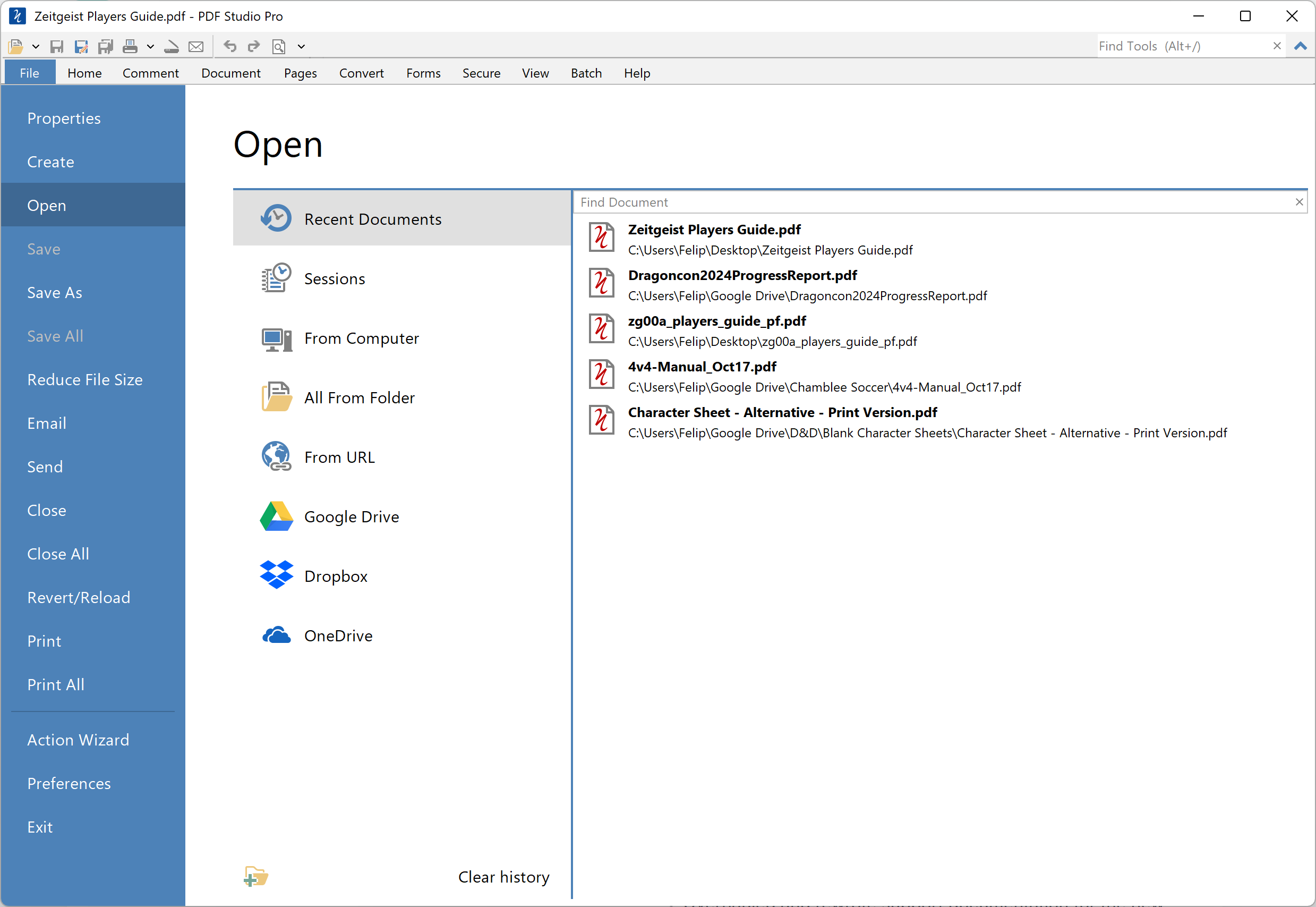Click the Redo arrow in the toolbar
Viewport: 1316px width, 907px height.
coord(253,46)
